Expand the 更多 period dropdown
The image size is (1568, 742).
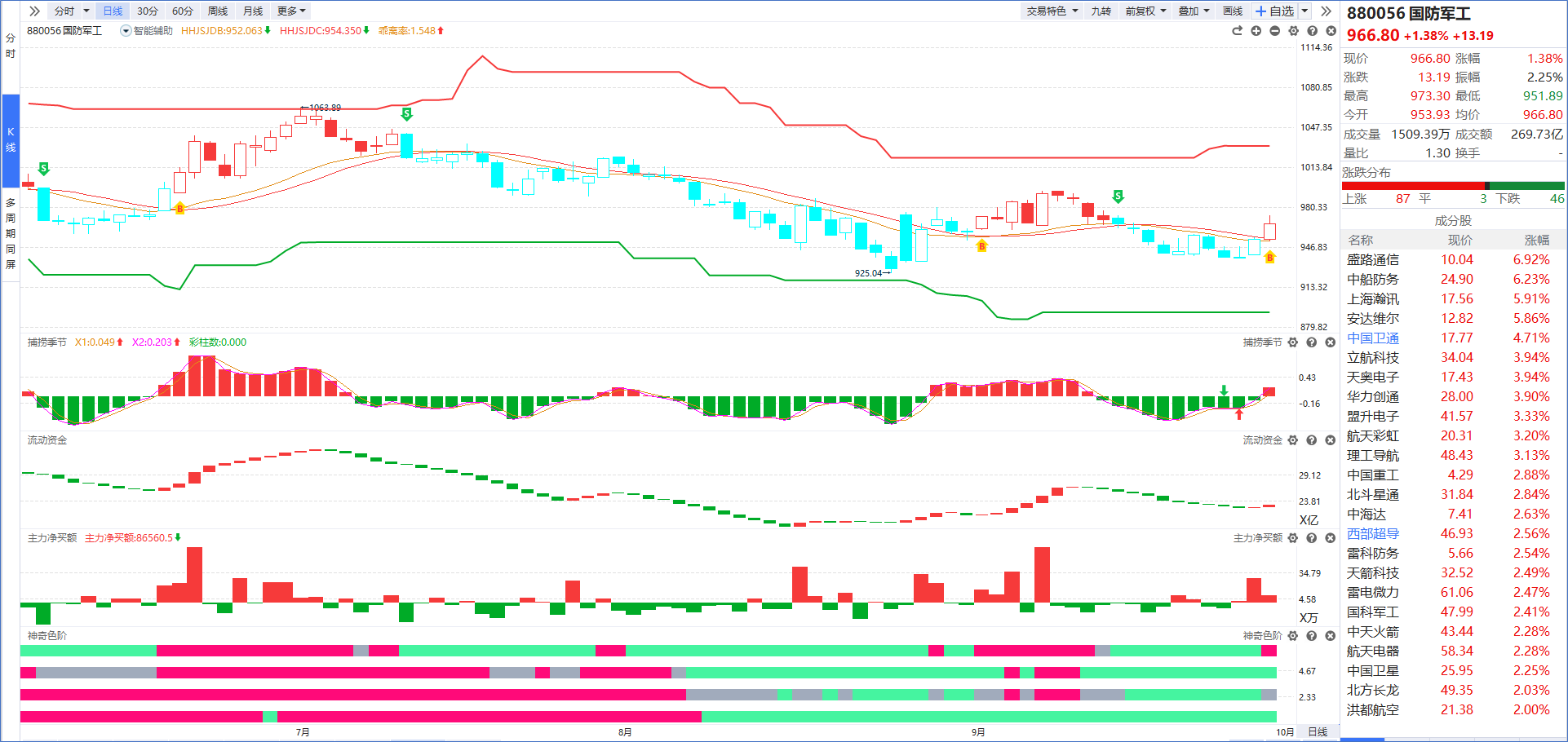[x=291, y=11]
